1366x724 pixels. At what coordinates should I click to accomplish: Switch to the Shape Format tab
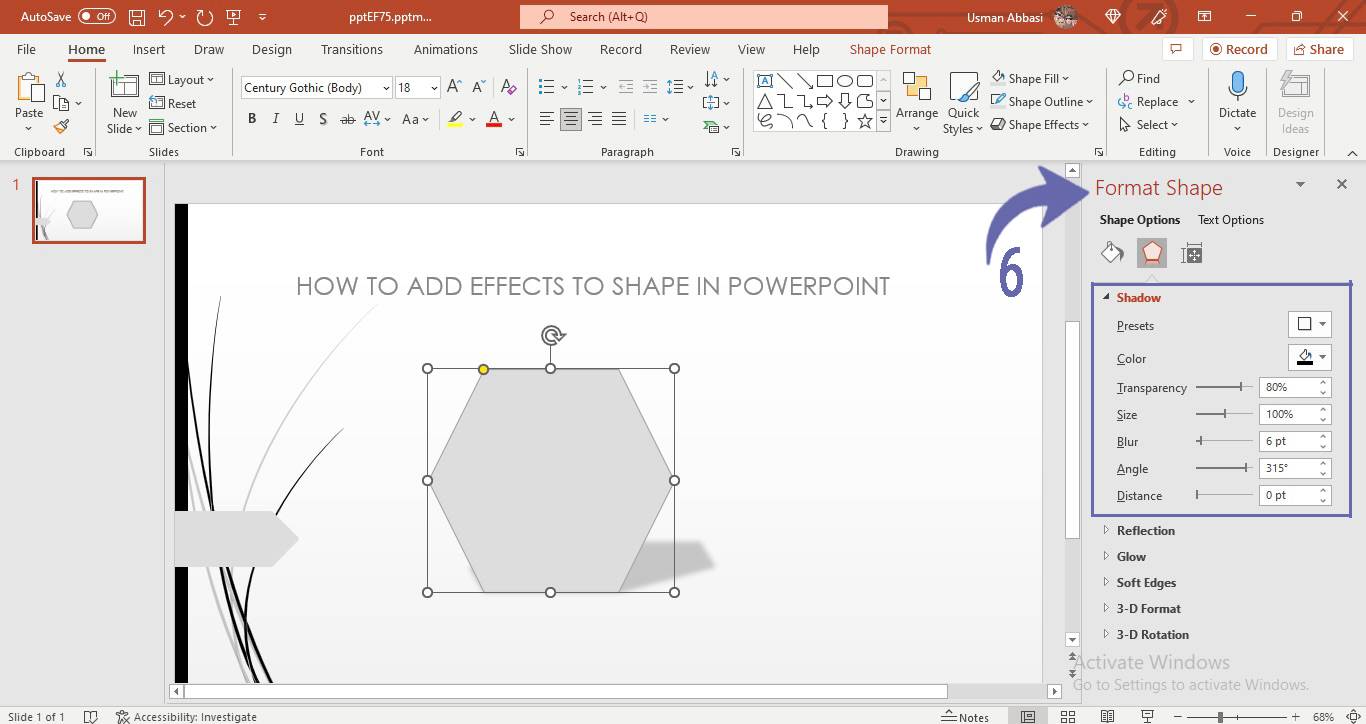click(890, 49)
